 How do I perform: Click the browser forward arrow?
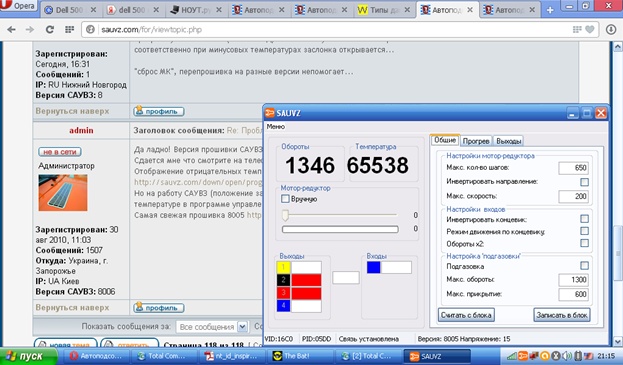(x=29, y=29)
